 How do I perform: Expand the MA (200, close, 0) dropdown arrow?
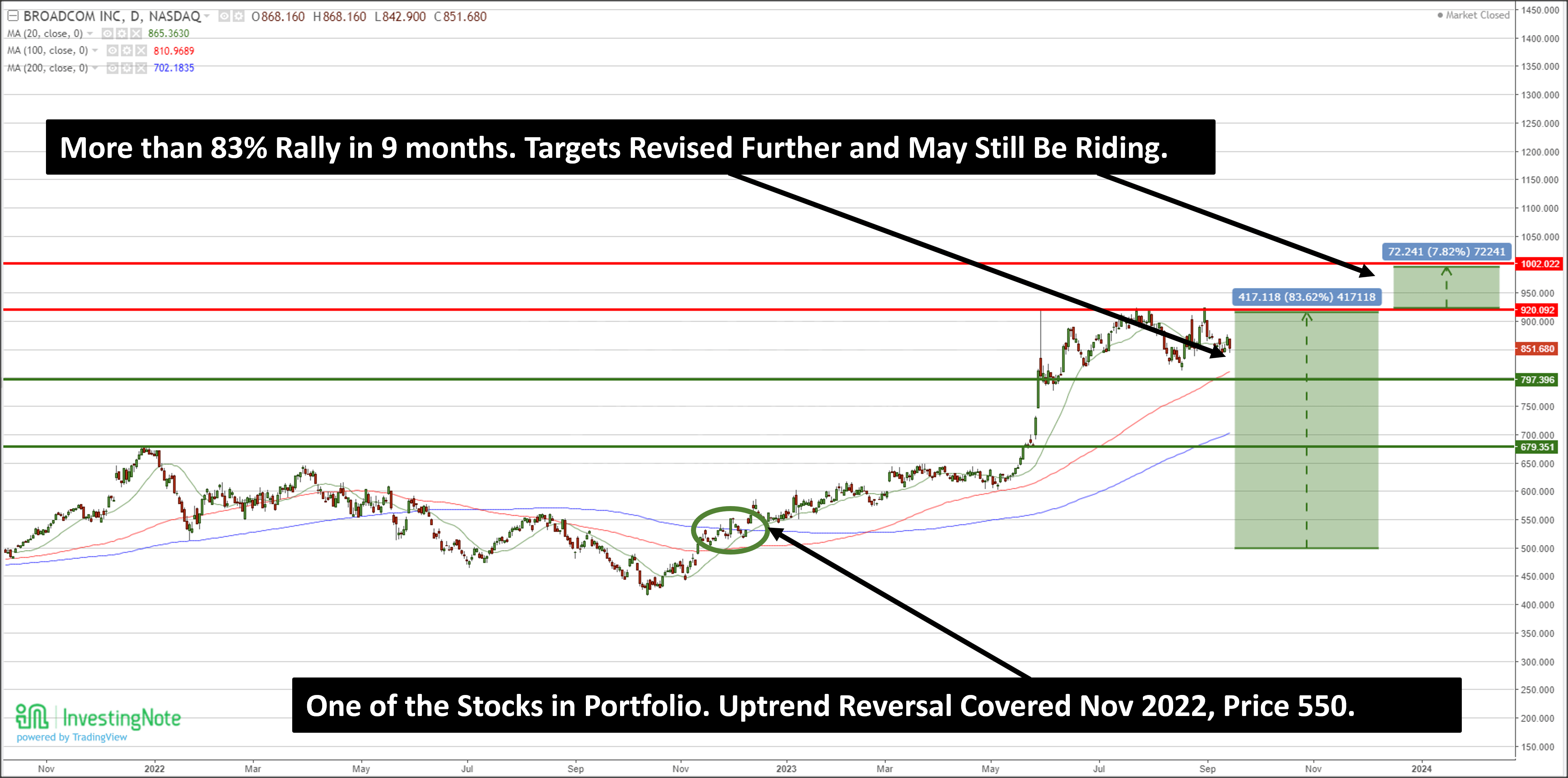[x=96, y=68]
